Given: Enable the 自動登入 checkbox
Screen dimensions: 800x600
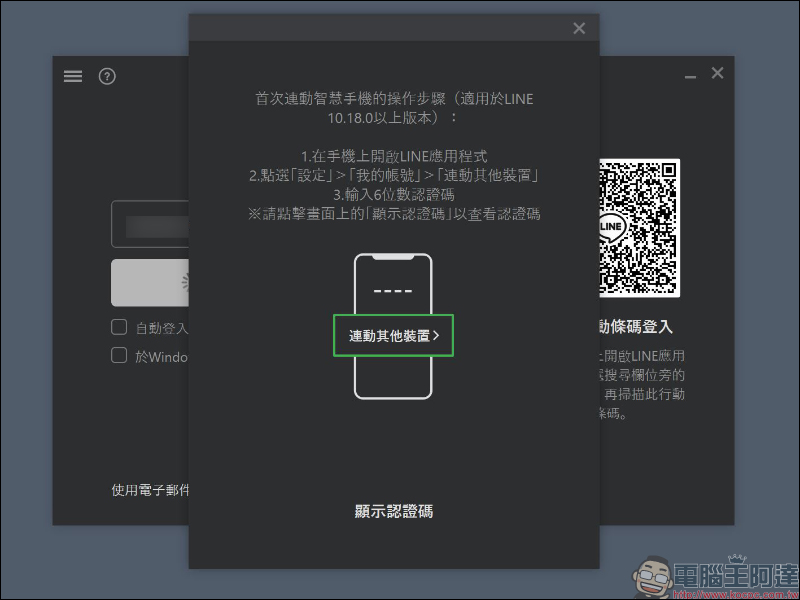Looking at the screenshot, I should coord(119,327).
